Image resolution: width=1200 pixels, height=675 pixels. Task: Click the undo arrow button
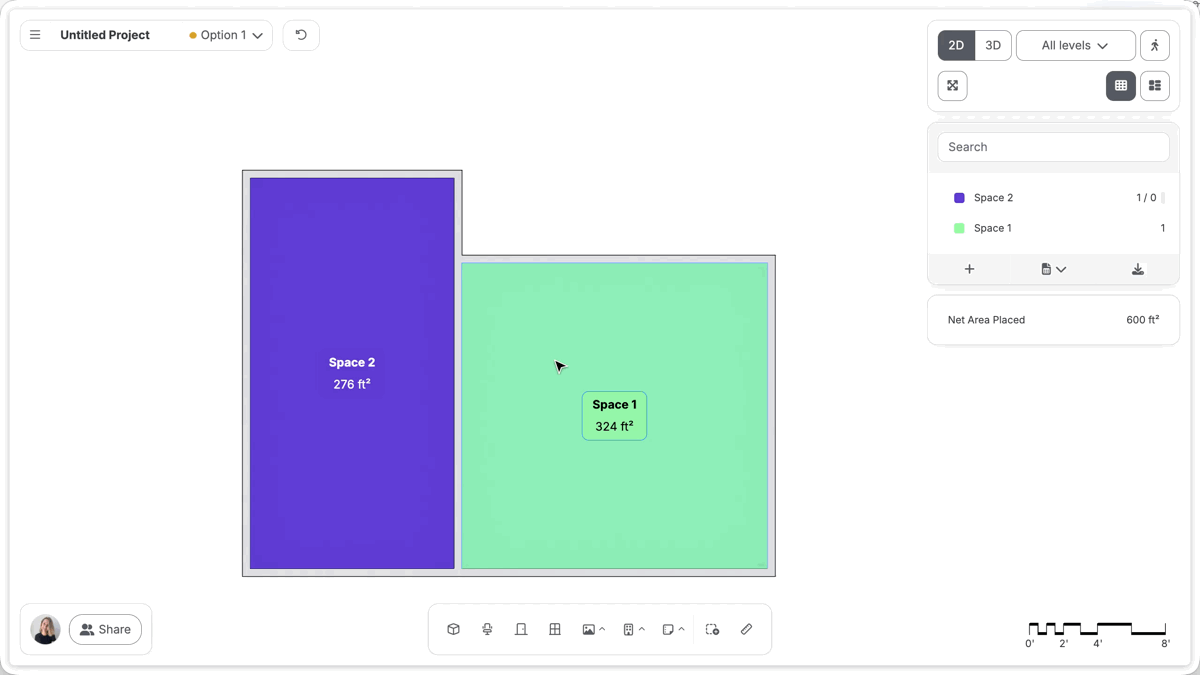pos(301,35)
